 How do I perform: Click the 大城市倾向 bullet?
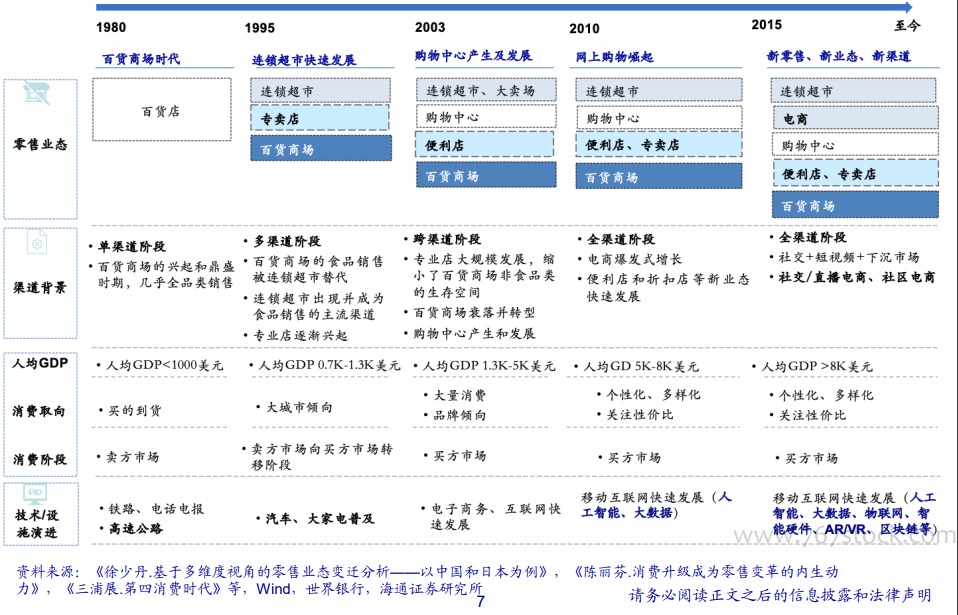click(x=299, y=407)
